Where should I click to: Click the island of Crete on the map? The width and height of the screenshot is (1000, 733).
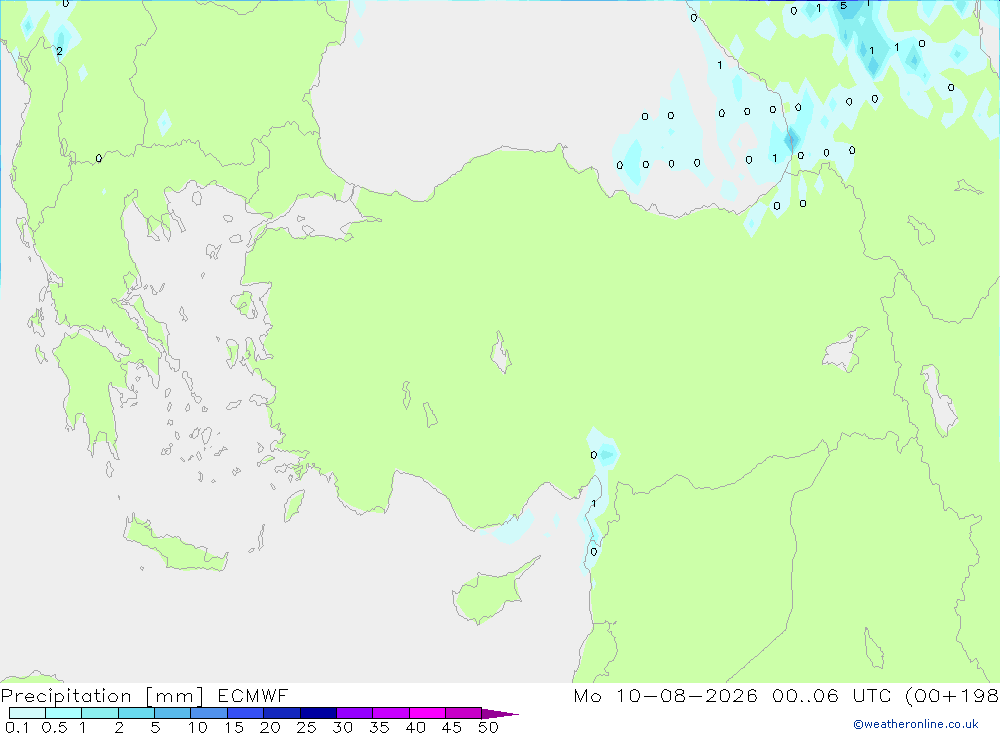[175, 546]
